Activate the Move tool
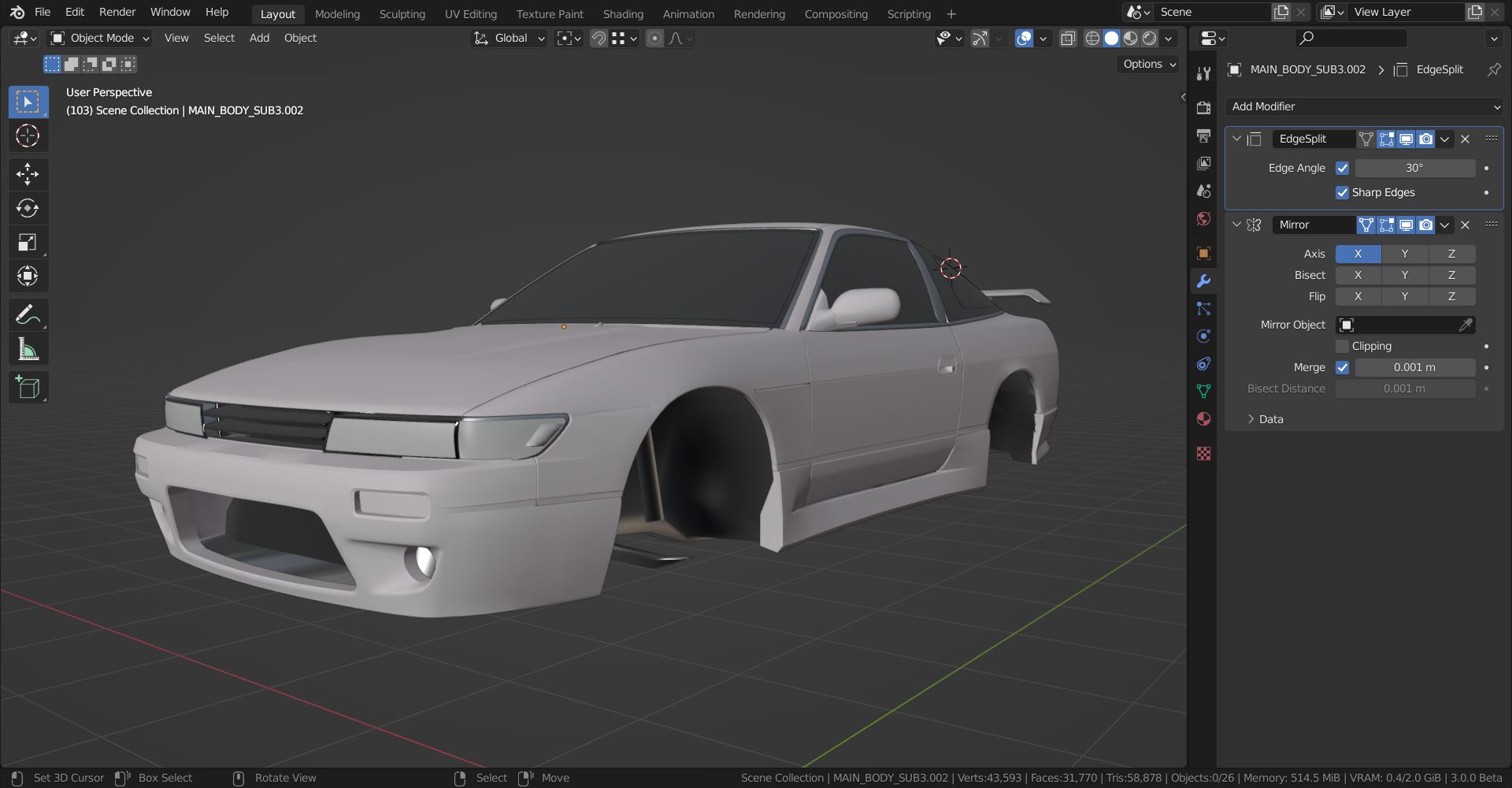This screenshot has height=788, width=1512. (x=28, y=174)
